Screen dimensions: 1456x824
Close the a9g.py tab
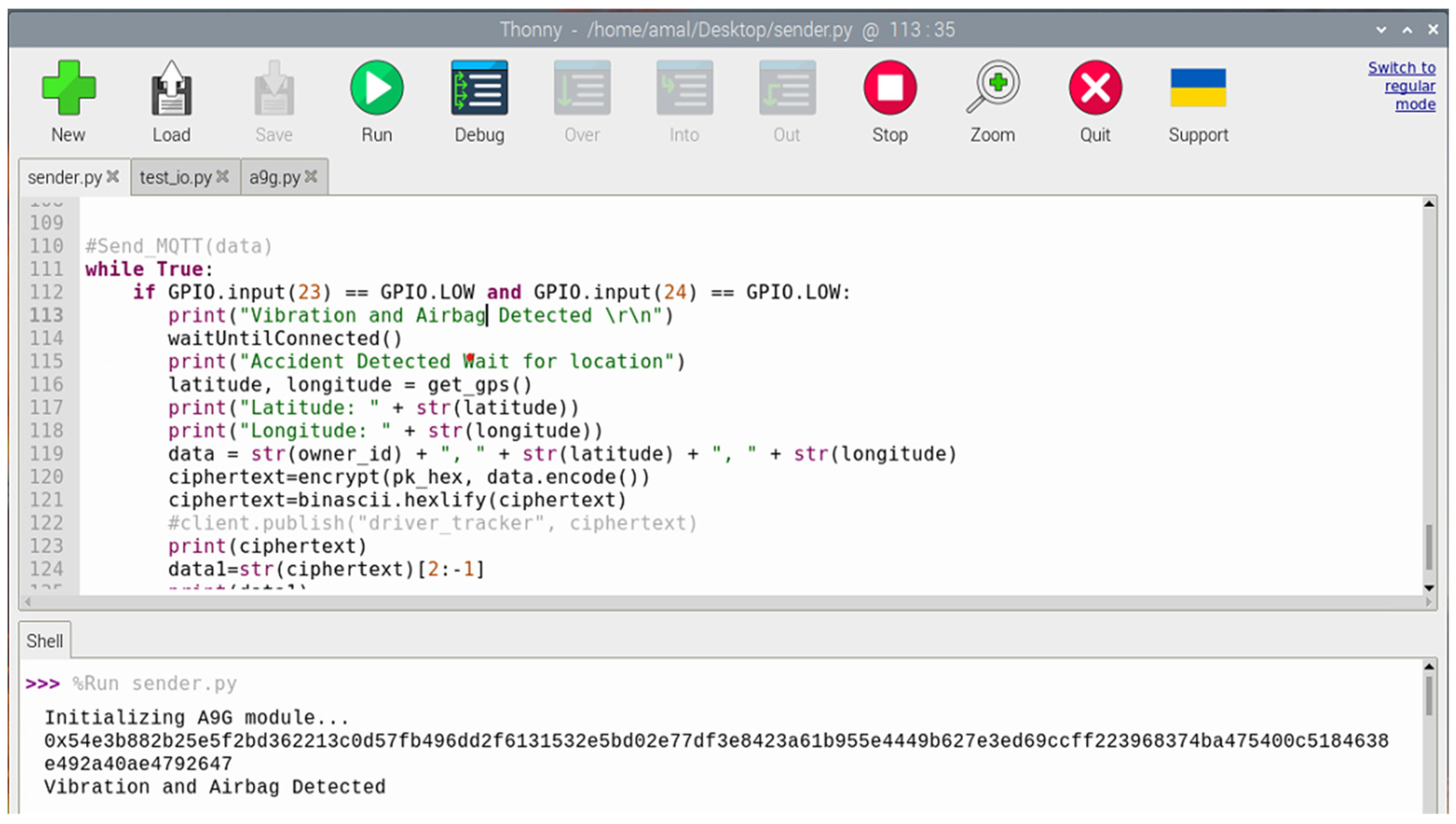(x=311, y=177)
